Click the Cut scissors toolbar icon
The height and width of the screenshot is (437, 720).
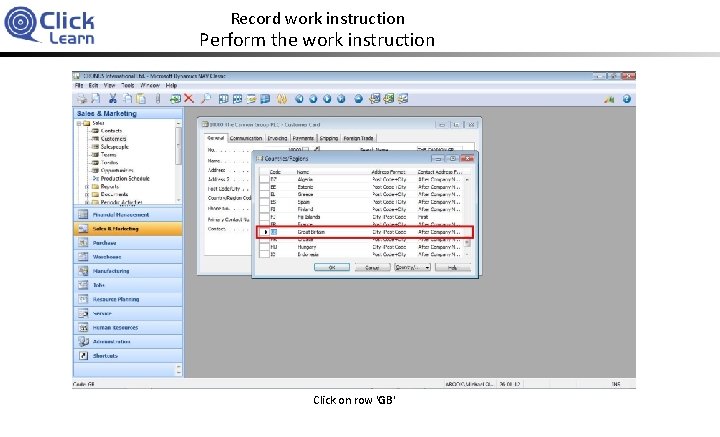tap(112, 99)
